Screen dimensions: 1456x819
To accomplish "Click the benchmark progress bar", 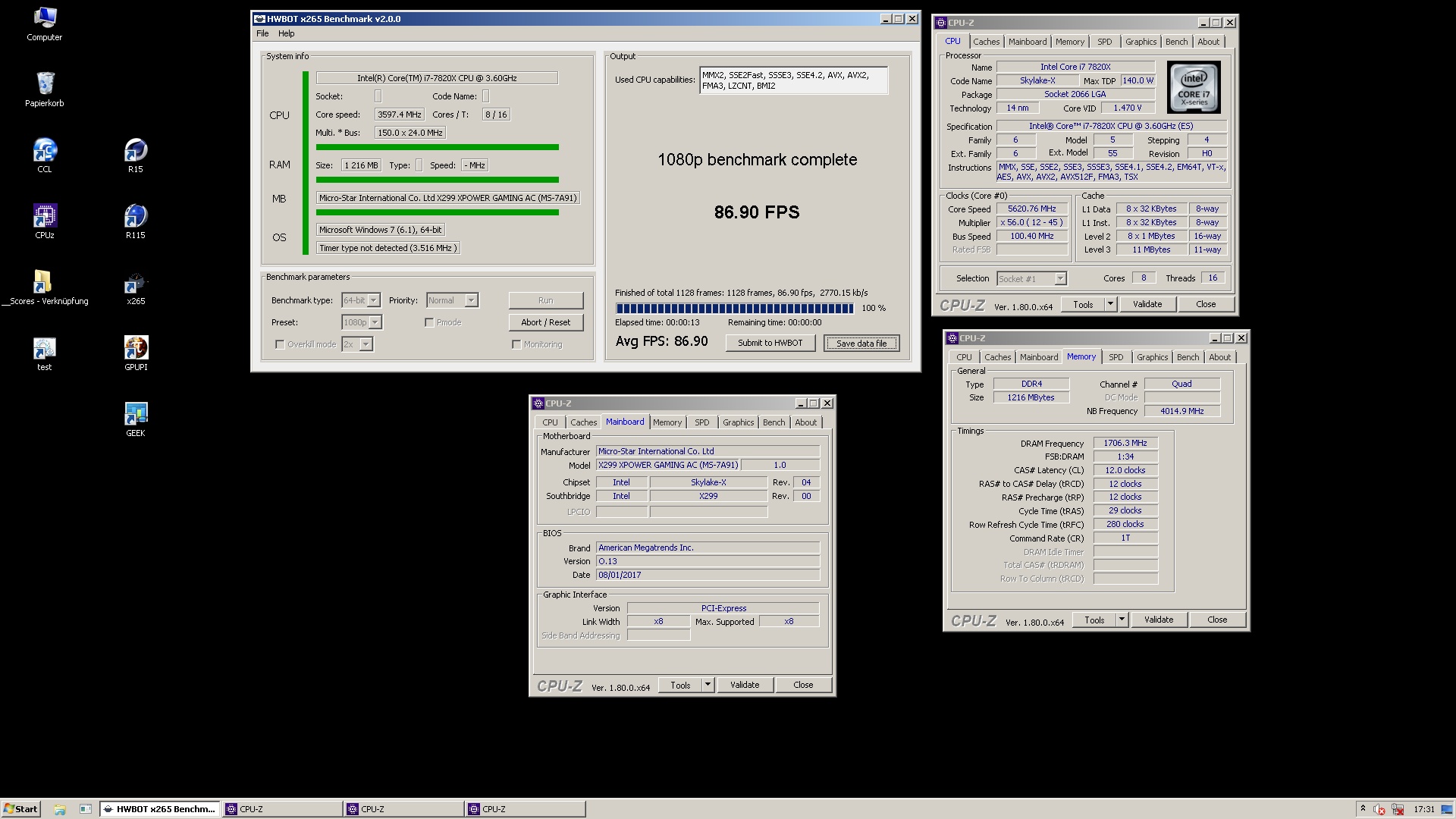I will 734,308.
